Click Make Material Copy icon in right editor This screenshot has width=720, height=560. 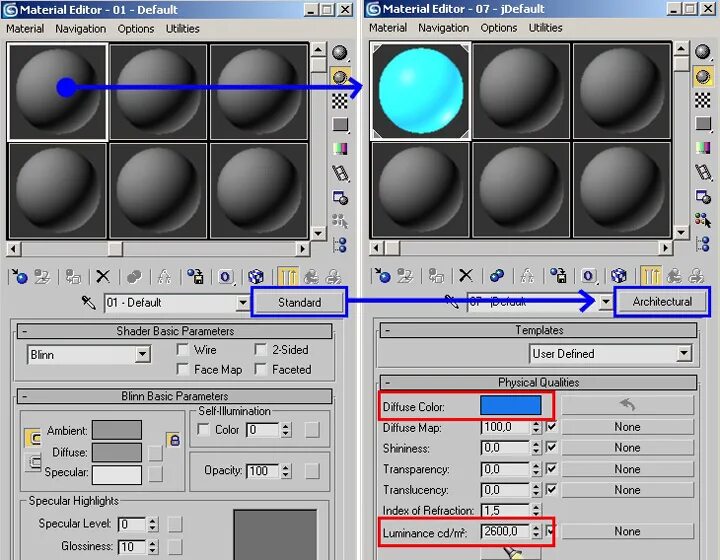point(496,275)
